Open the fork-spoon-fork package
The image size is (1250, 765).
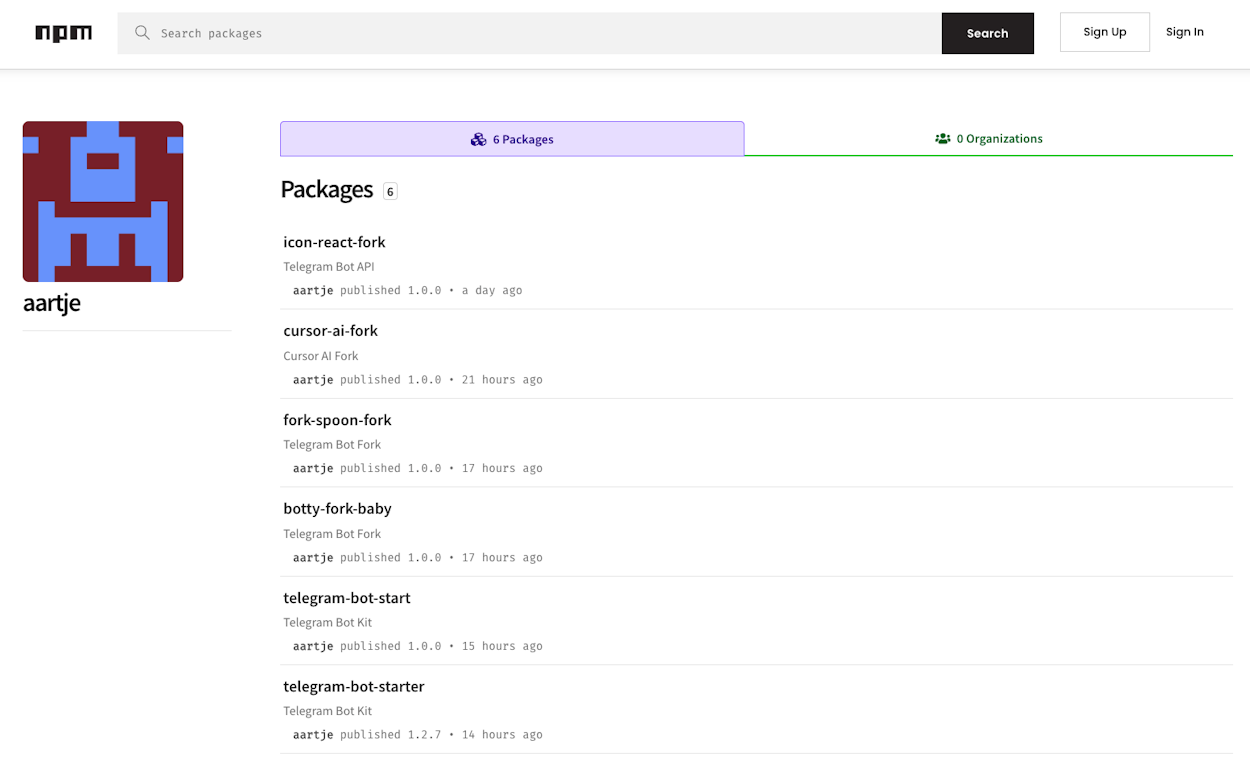click(337, 420)
